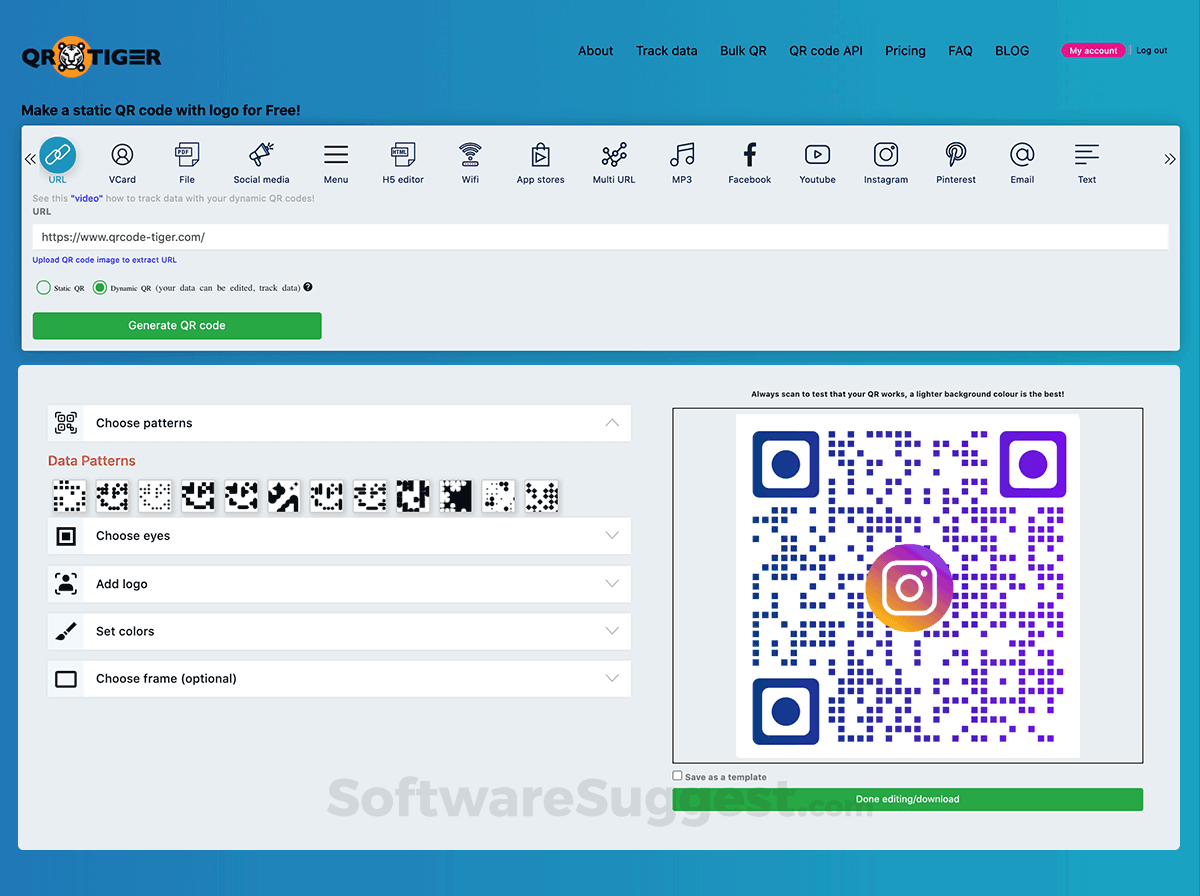
Task: Enable Save as a template
Action: [x=677, y=776]
